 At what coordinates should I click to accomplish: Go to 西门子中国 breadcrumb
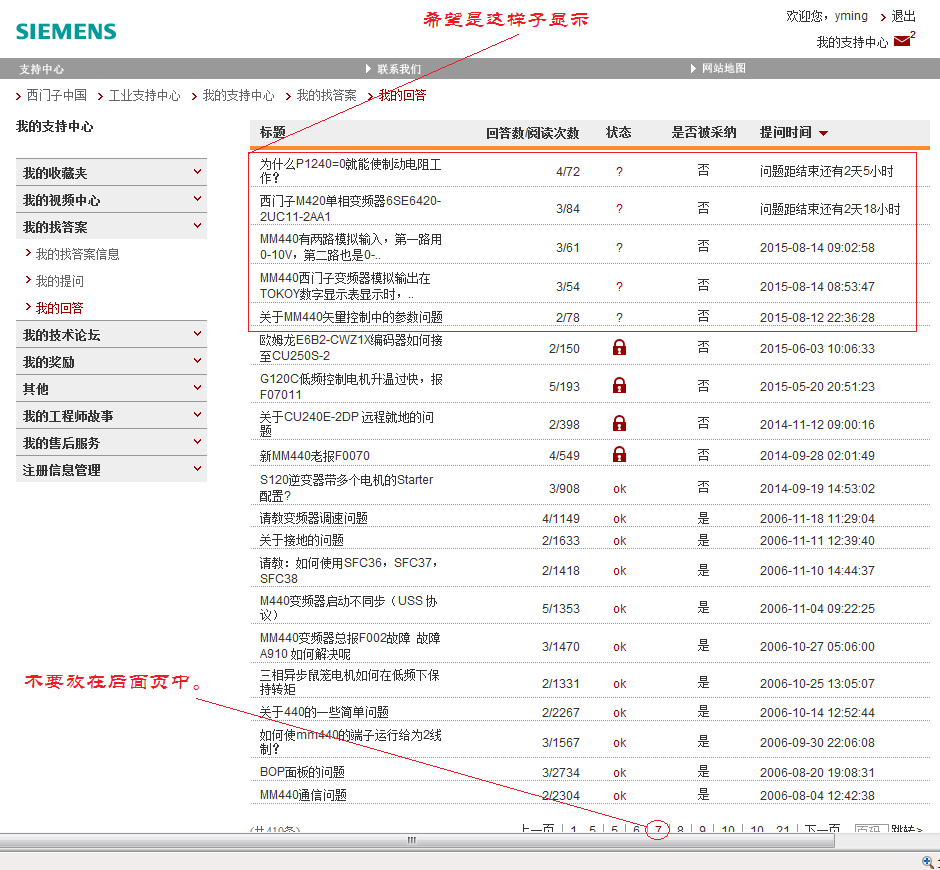click(x=56, y=95)
